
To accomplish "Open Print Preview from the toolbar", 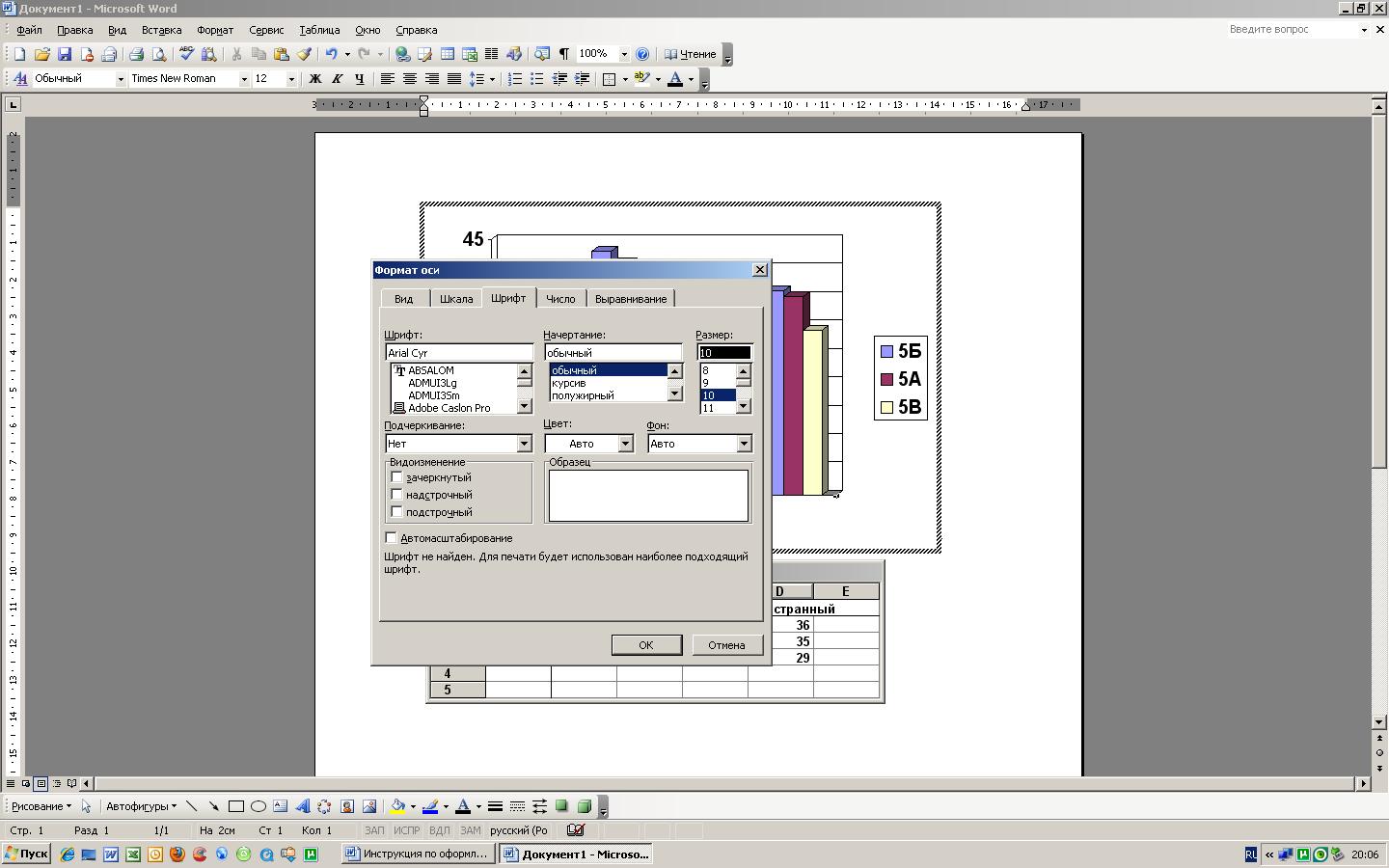I will tap(159, 55).
